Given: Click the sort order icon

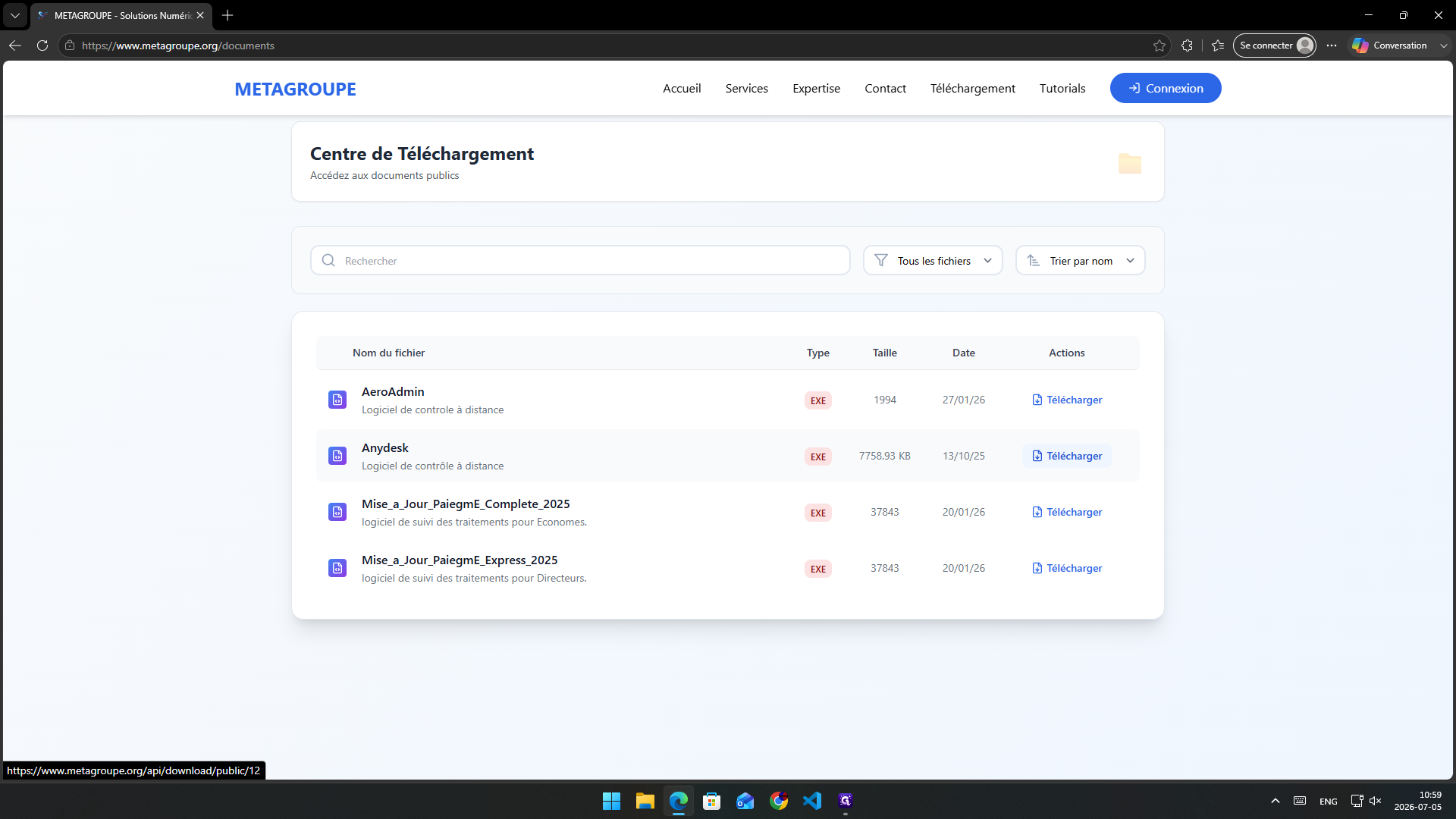Looking at the screenshot, I should tap(1034, 260).
